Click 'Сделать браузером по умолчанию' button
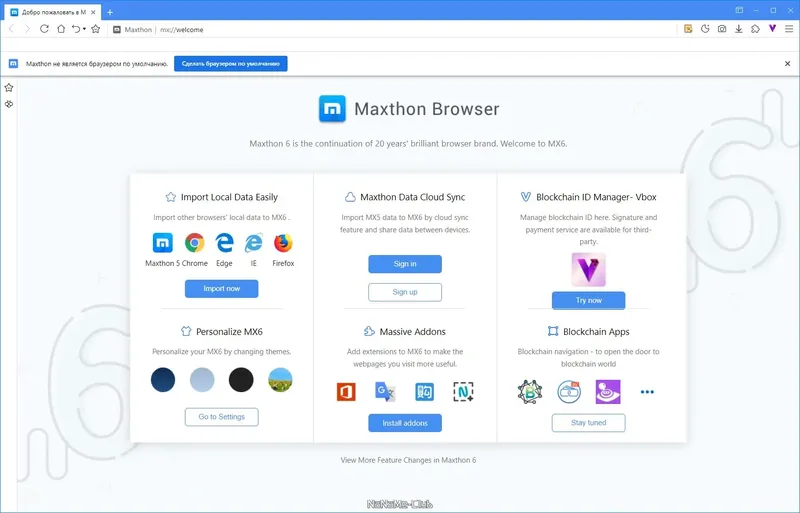800x513 pixels. pyautogui.click(x=231, y=64)
